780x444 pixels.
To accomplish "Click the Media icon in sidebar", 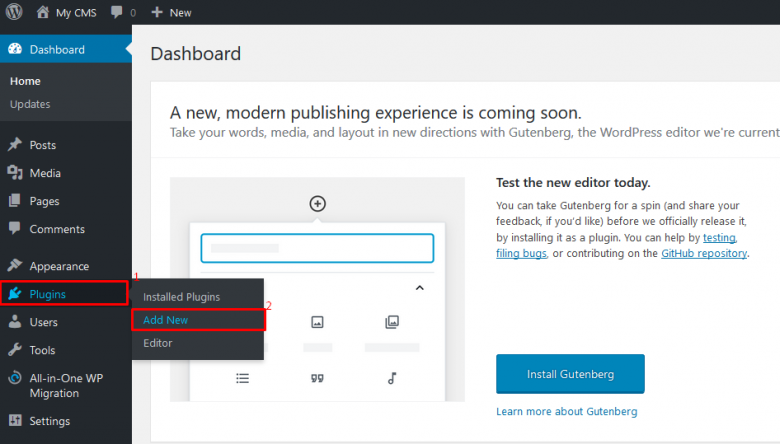I will click(15, 173).
